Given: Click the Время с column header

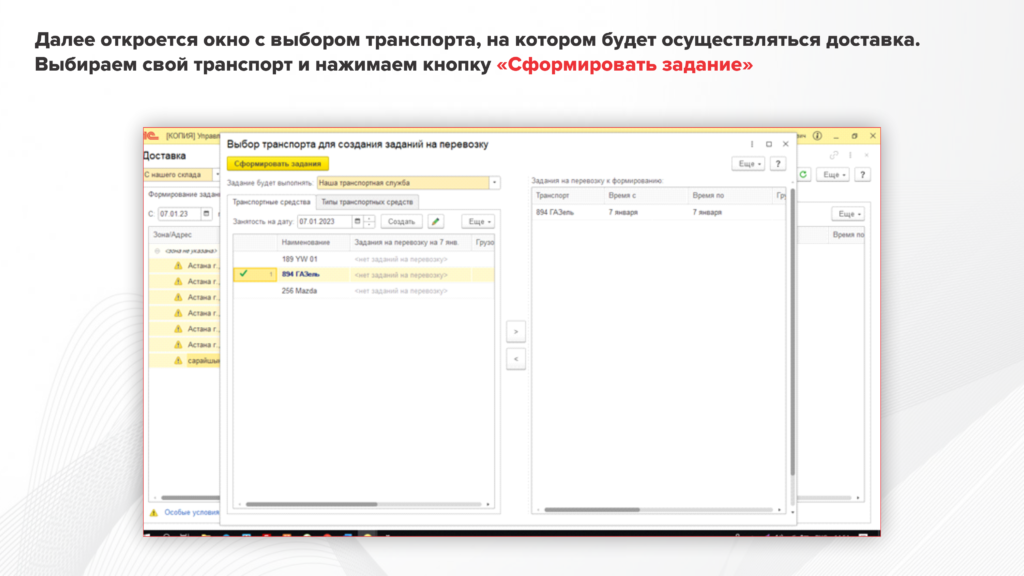Looking at the screenshot, I should (x=646, y=196).
